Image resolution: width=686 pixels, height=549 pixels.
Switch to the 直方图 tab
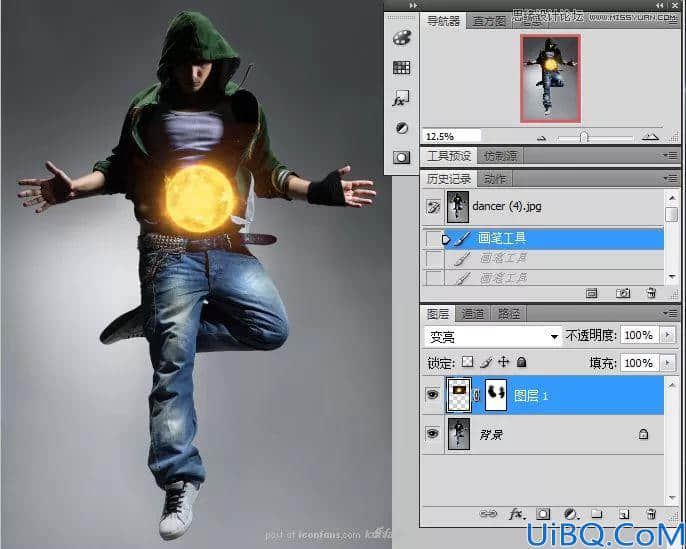489,21
